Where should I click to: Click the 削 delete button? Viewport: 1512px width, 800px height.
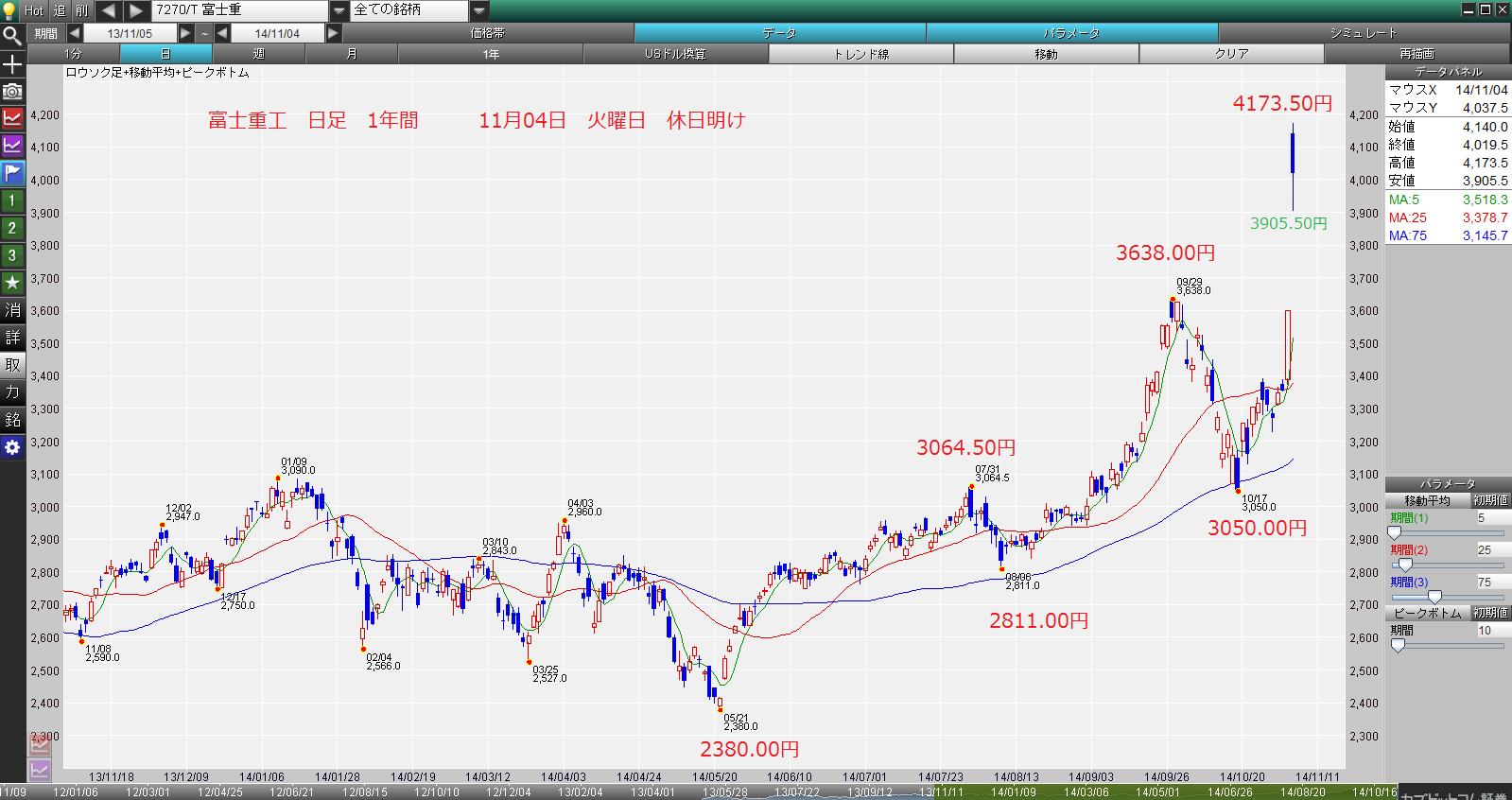[x=82, y=10]
